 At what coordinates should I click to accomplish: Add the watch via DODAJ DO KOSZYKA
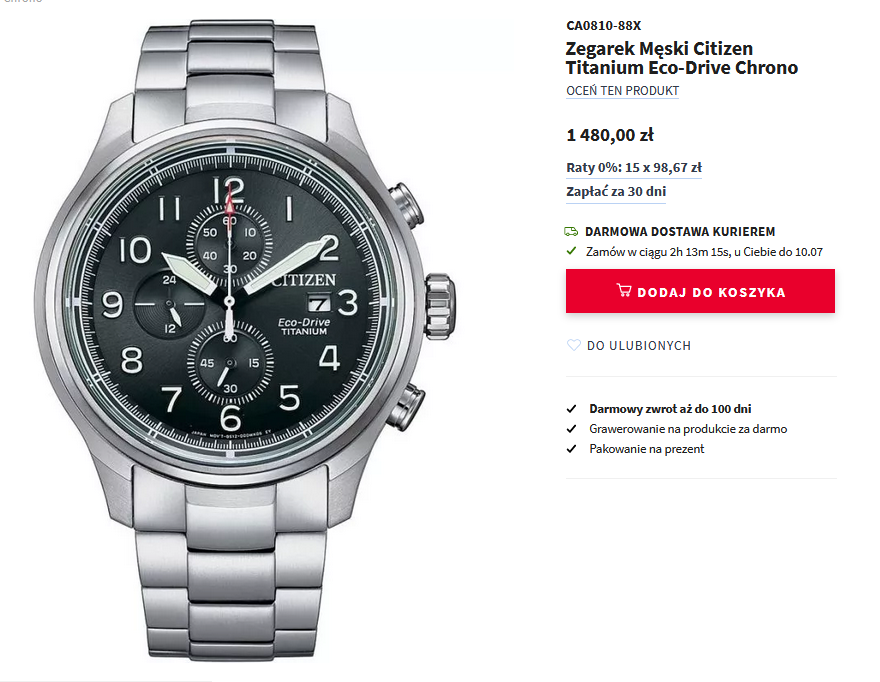[x=700, y=291]
